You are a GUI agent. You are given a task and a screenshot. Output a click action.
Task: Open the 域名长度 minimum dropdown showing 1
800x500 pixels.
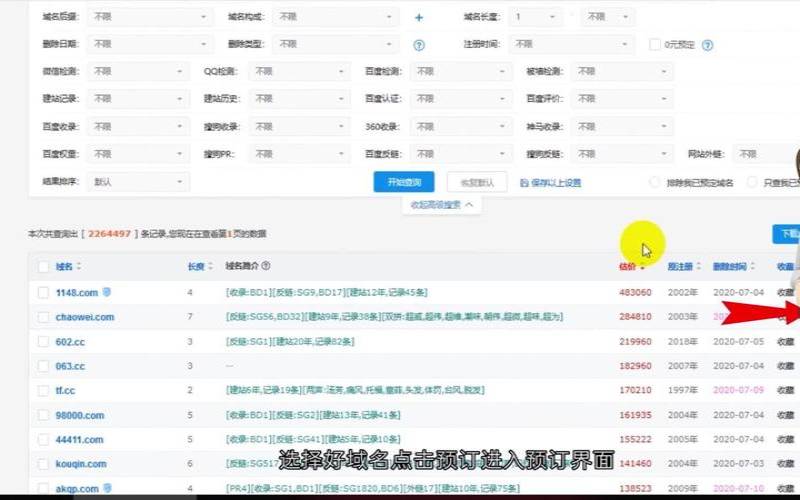(x=535, y=17)
